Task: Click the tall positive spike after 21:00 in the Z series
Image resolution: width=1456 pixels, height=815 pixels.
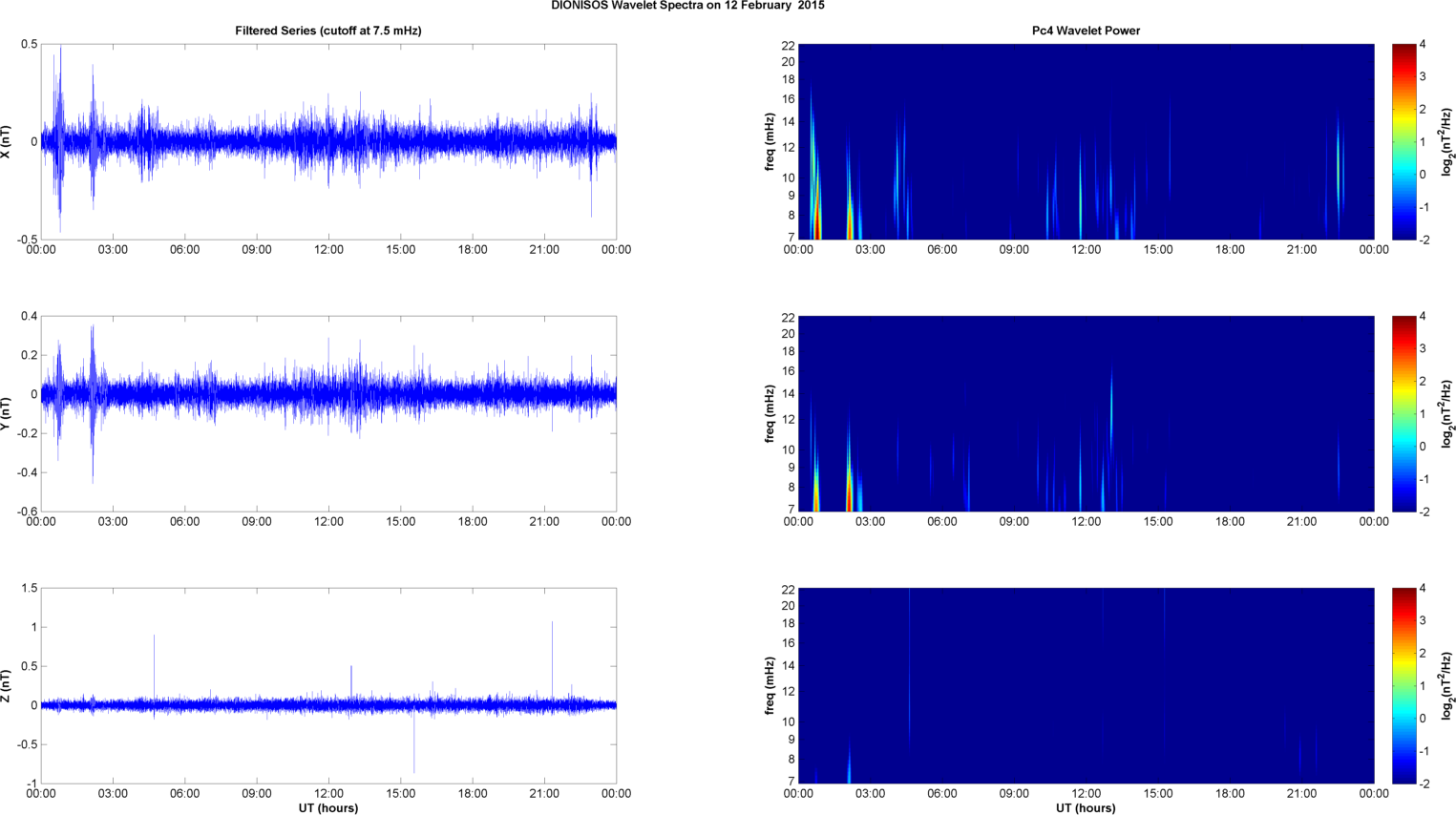Action: click(x=552, y=661)
